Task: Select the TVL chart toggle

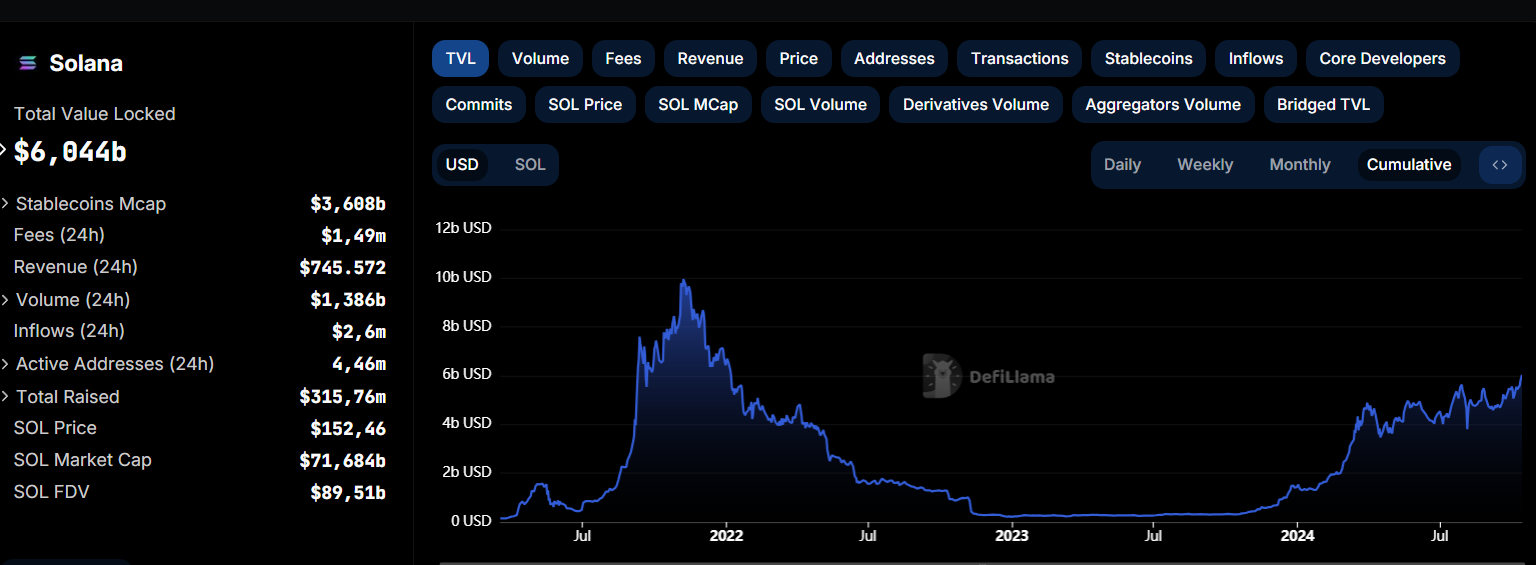Action: (x=461, y=59)
